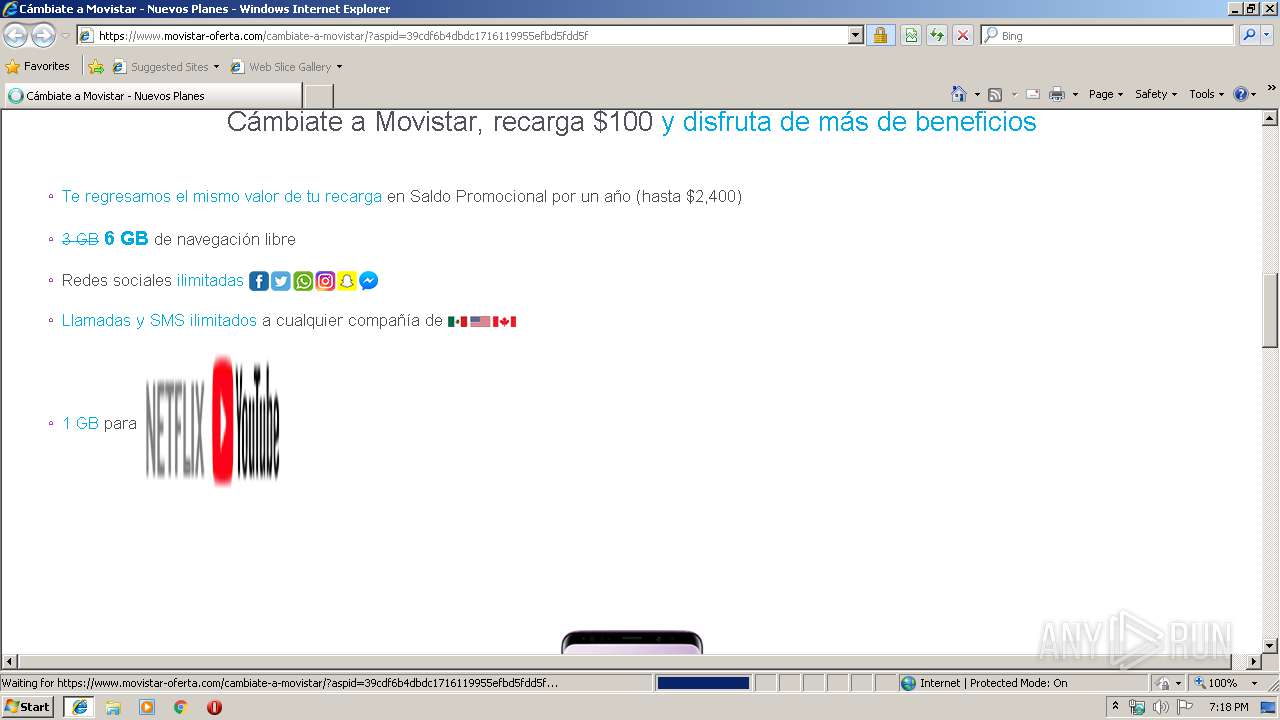Open the address bar URL dropdown
The width and height of the screenshot is (1280, 720).
coord(855,35)
